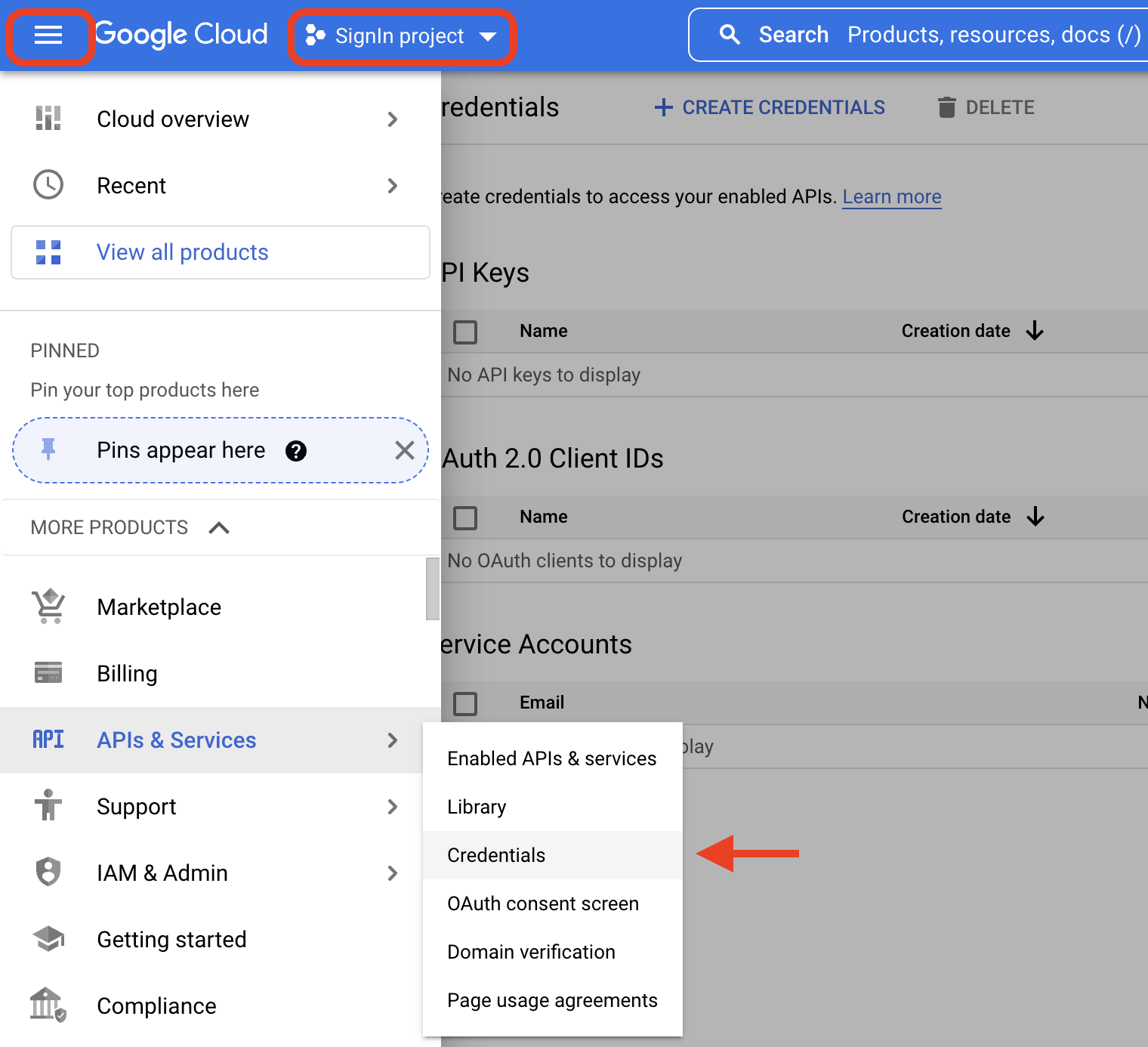Click the IAM & Admin shield icon
This screenshot has width=1148, height=1047.
[x=48, y=872]
